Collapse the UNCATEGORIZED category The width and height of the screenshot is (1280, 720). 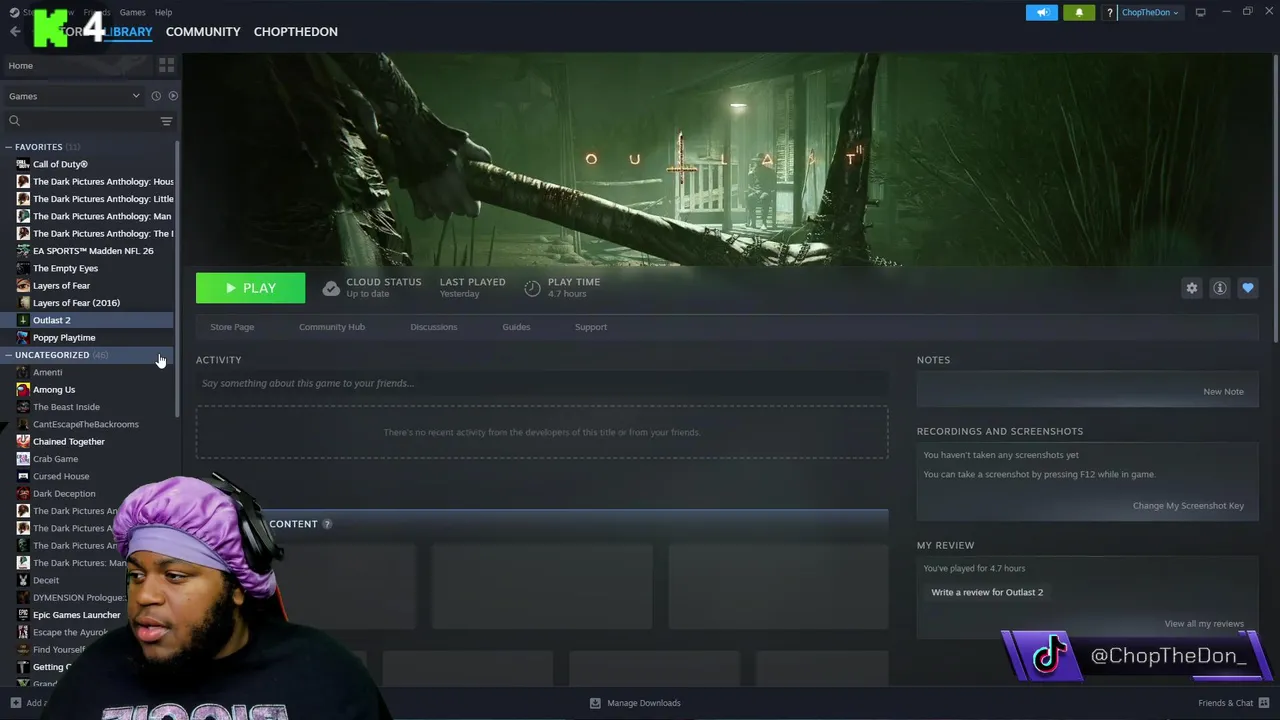(x=9, y=355)
